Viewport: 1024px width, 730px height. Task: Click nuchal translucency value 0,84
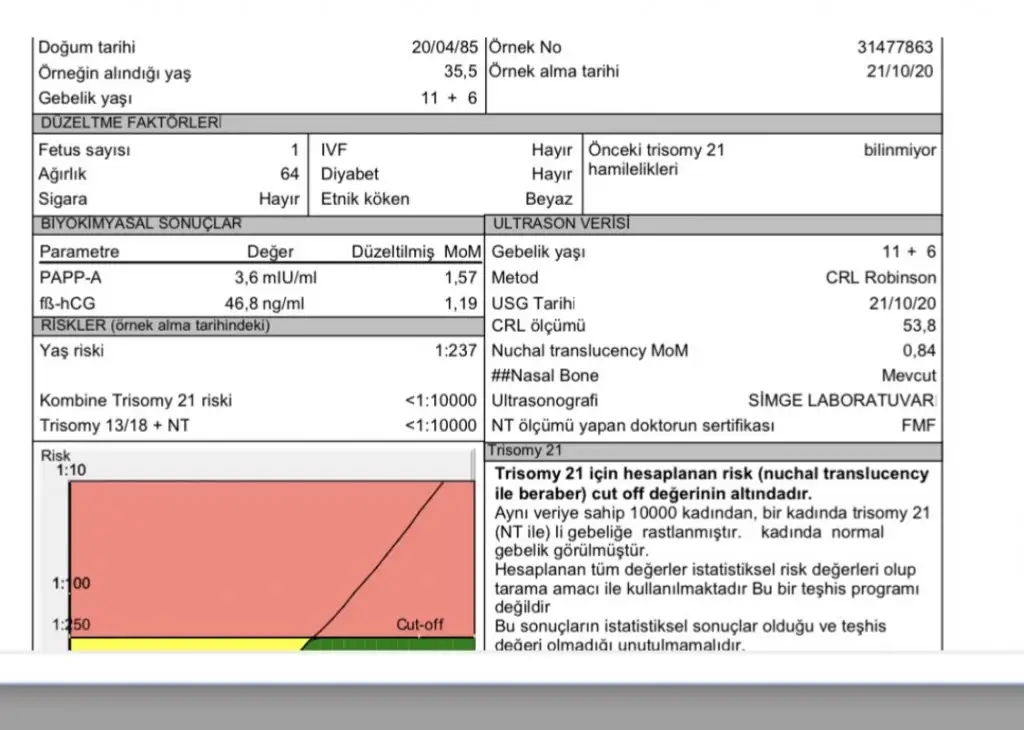[920, 351]
